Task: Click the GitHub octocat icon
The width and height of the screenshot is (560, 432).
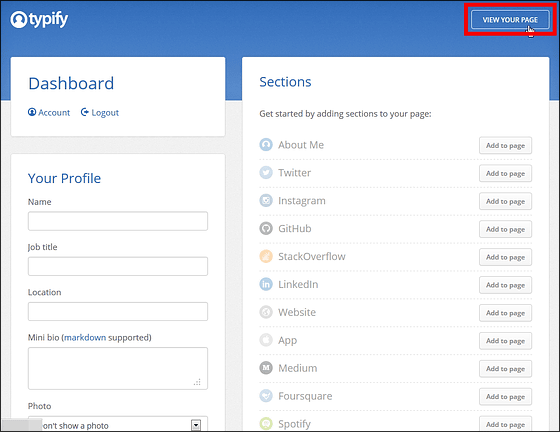Action: click(266, 228)
